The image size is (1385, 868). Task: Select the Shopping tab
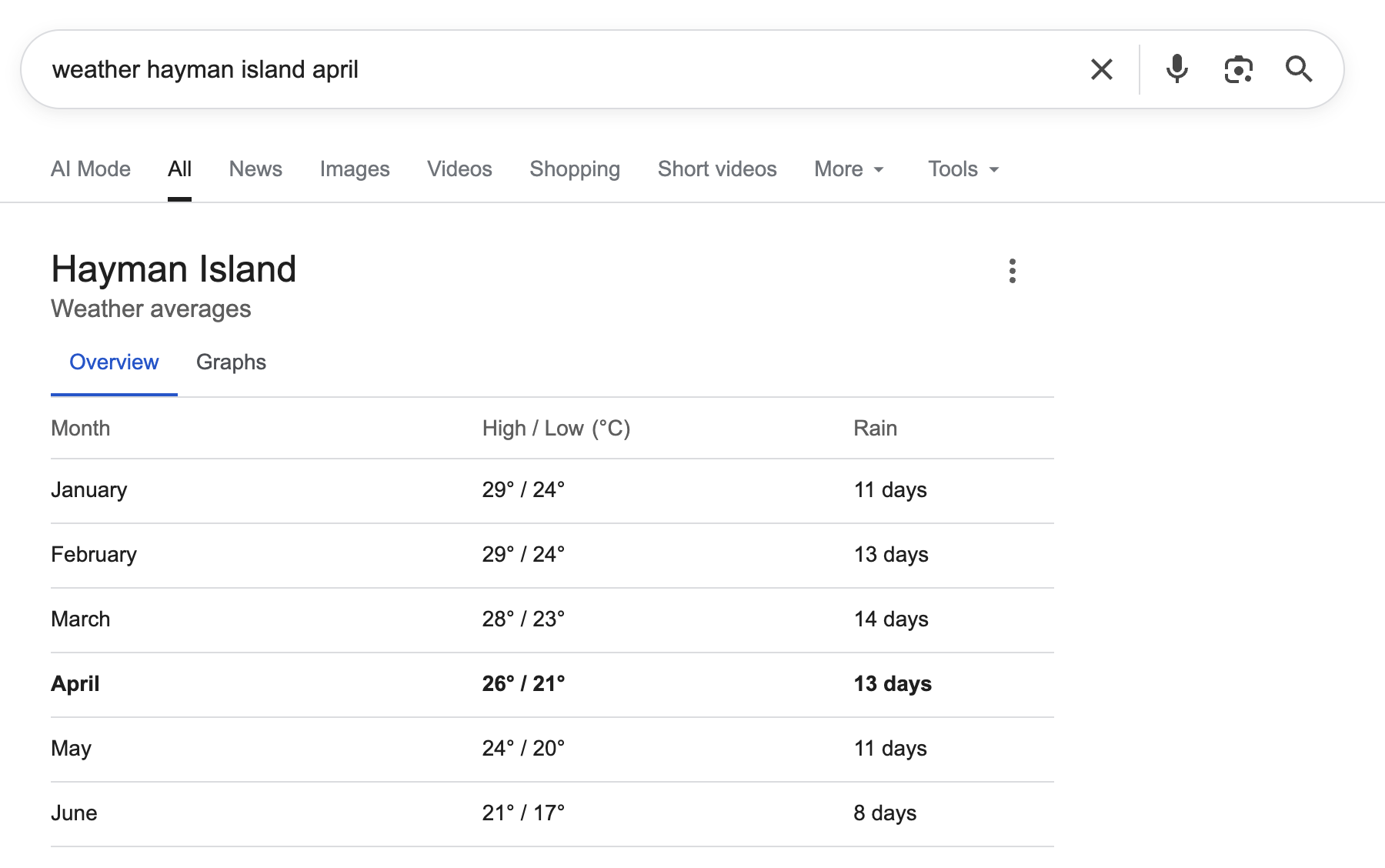[x=575, y=169]
